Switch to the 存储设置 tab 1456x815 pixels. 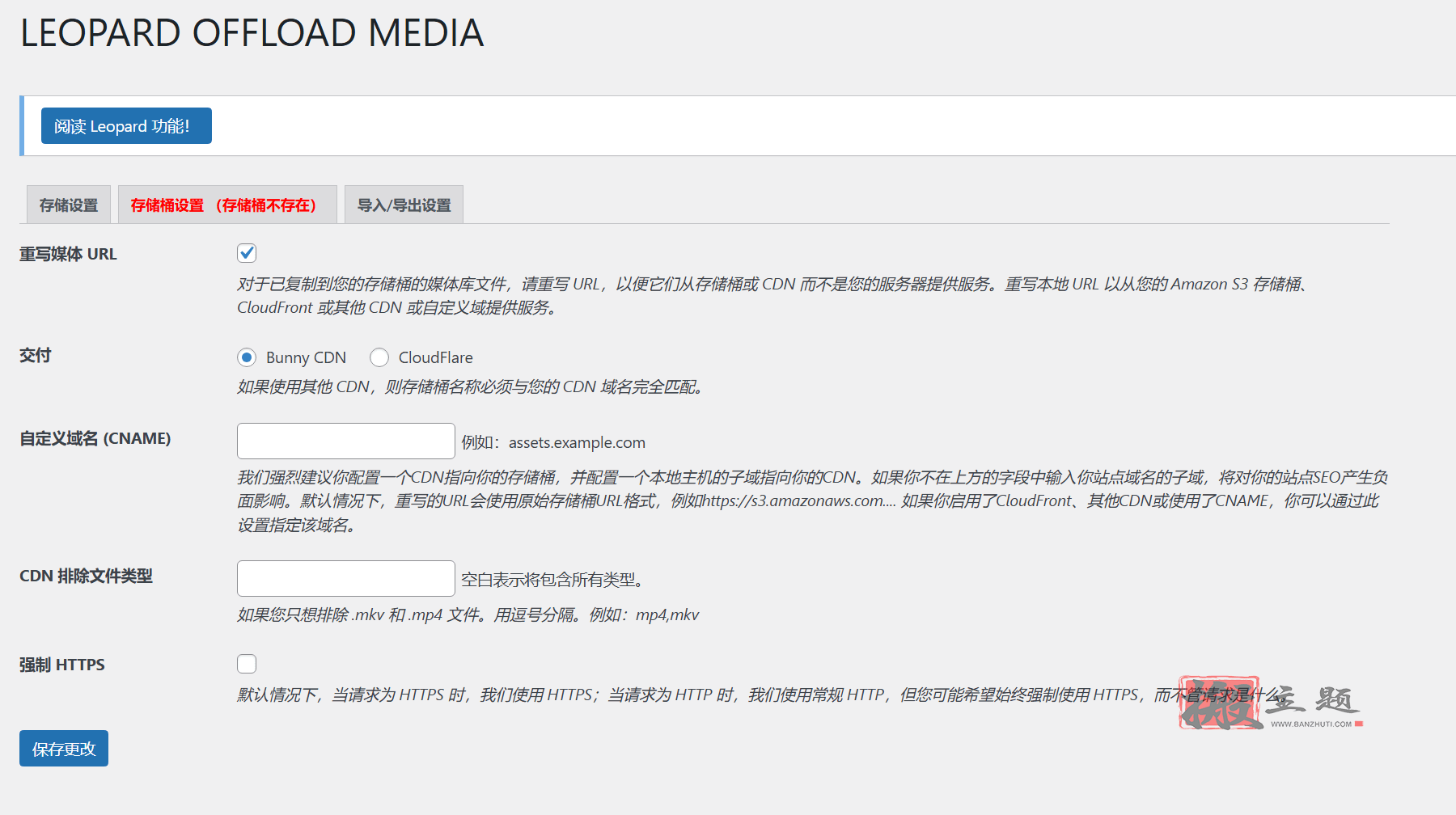tap(69, 205)
